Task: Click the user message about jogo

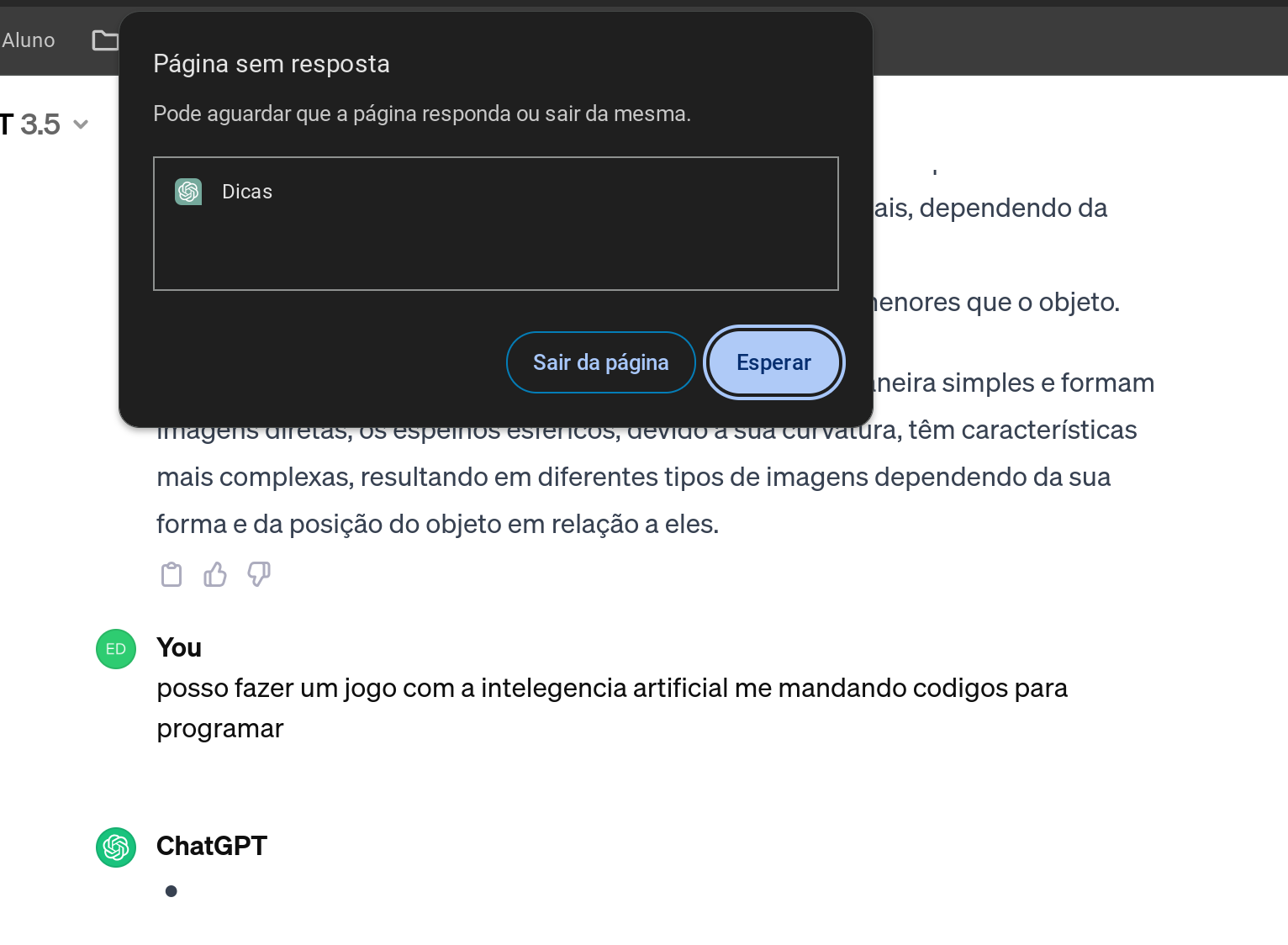Action: pos(612,708)
